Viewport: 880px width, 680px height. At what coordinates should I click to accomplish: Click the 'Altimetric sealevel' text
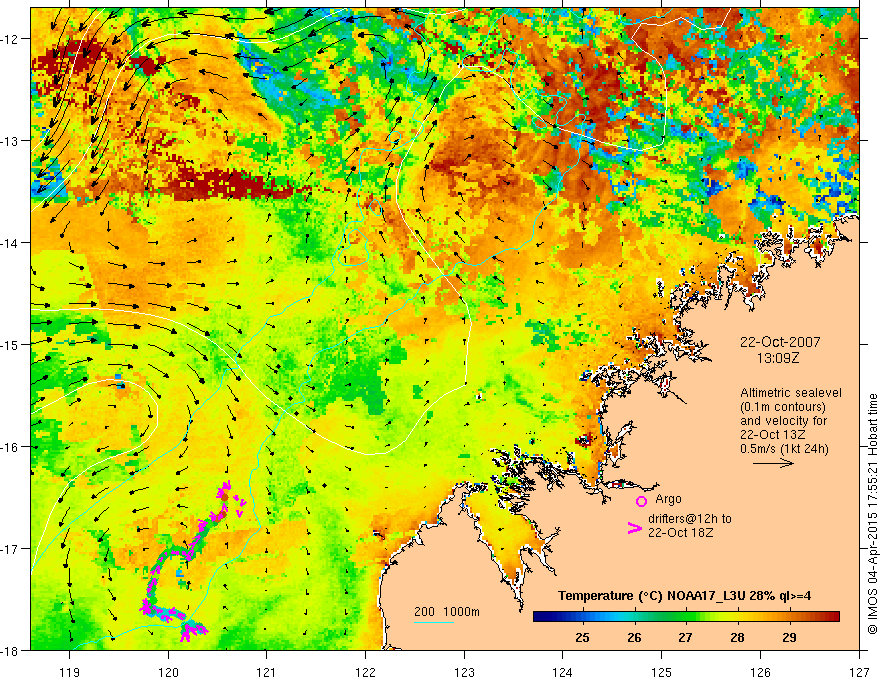pos(791,393)
